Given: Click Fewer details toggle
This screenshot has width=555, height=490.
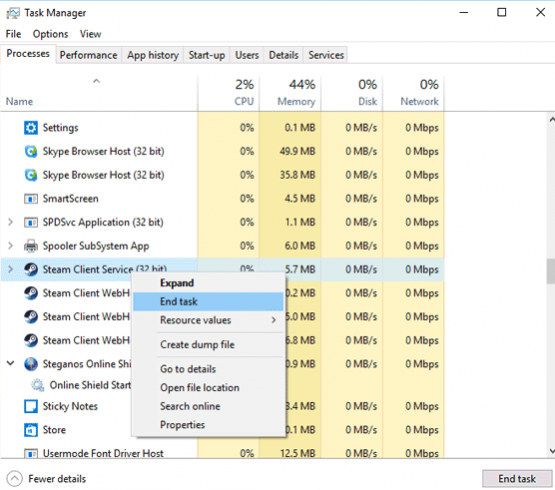Looking at the screenshot, I should (x=46, y=479).
